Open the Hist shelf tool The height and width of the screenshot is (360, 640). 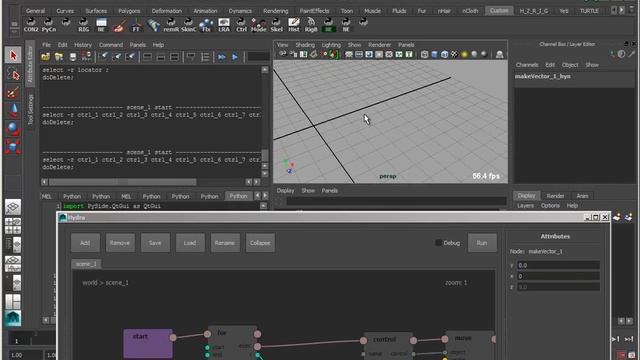pos(294,25)
